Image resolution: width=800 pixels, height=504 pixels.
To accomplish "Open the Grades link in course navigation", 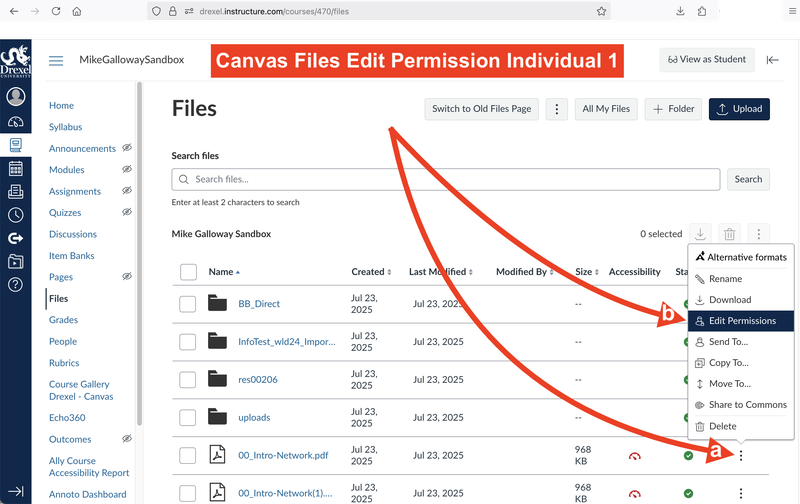I will tap(63, 320).
